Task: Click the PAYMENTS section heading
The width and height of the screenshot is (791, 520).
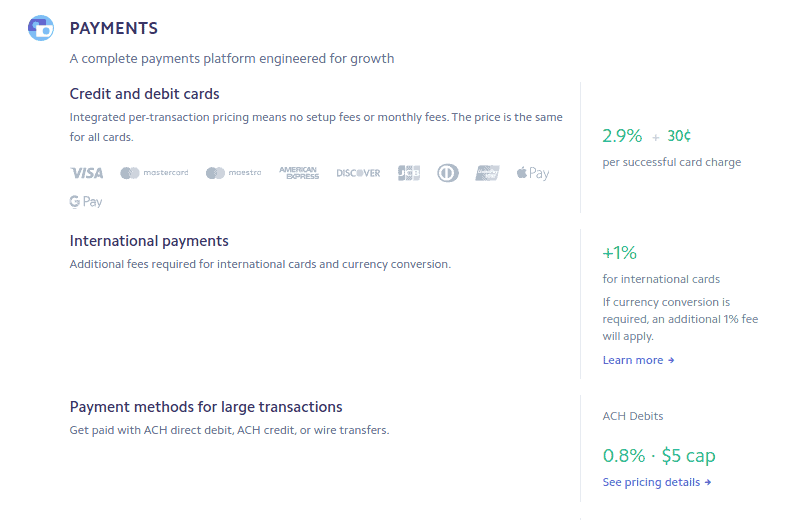Action: [x=114, y=28]
